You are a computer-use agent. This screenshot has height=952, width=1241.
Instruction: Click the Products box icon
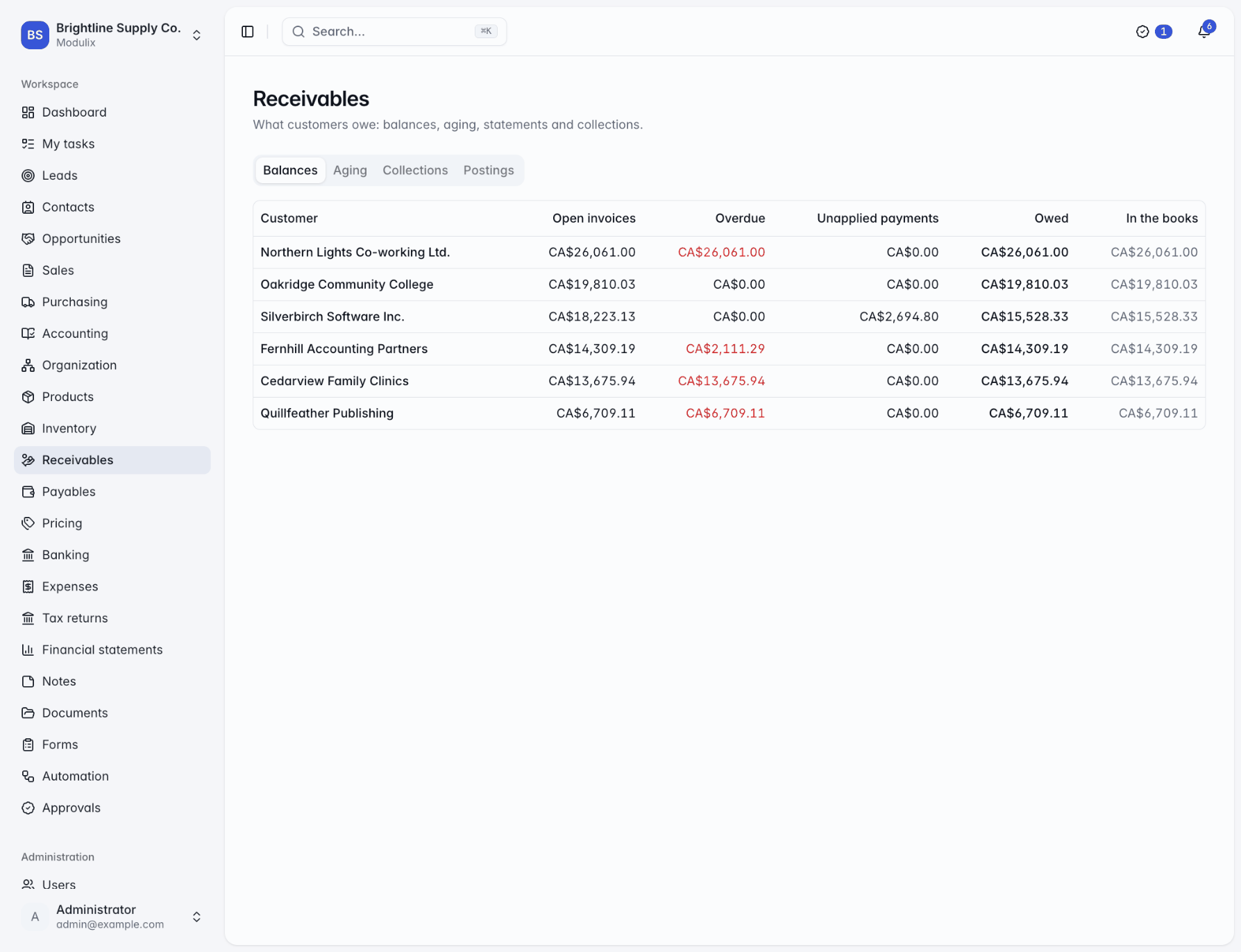tap(28, 397)
